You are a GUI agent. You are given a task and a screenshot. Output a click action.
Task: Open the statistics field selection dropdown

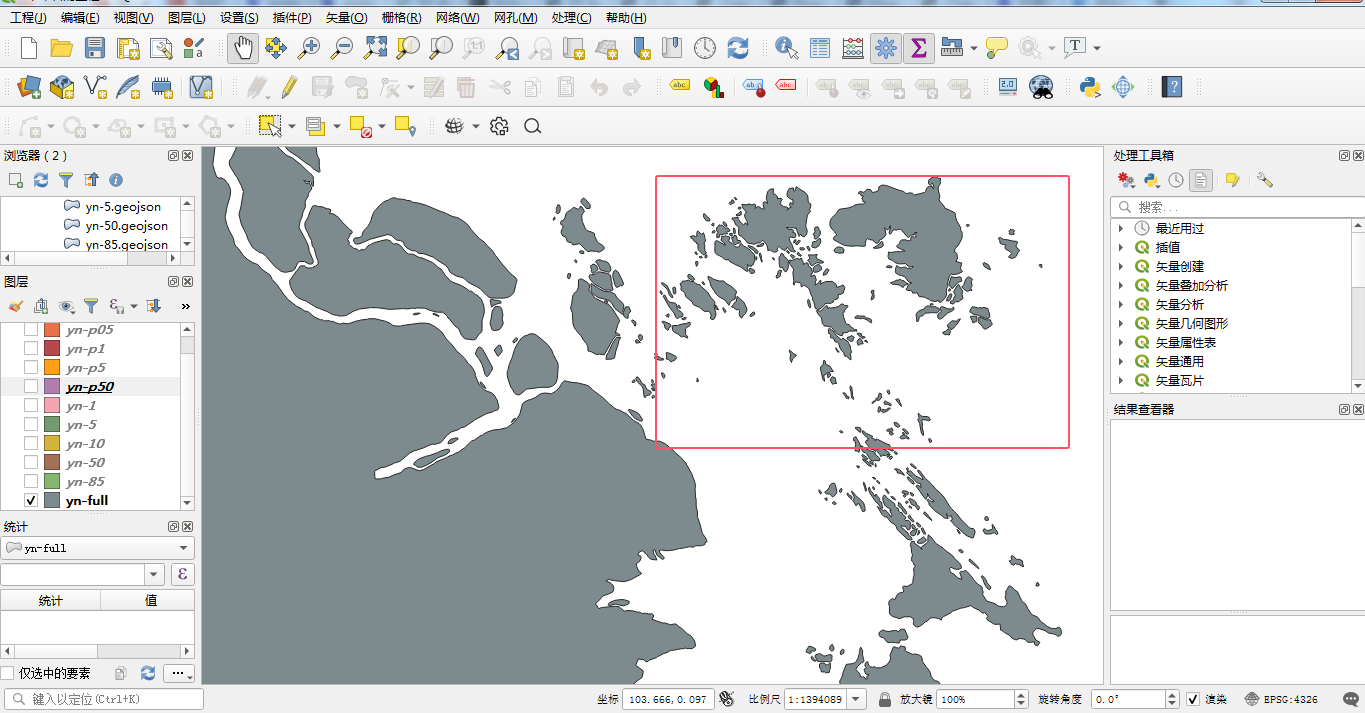click(x=155, y=574)
